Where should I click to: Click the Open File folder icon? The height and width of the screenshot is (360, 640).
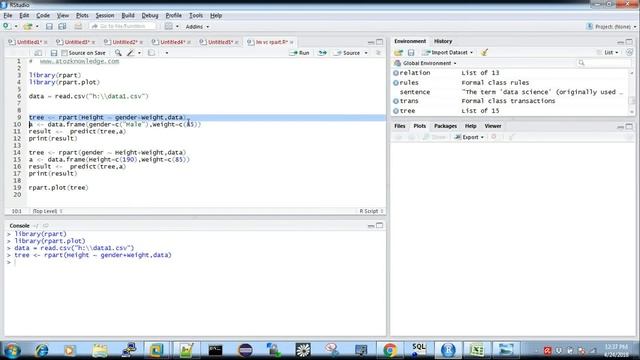coord(28,27)
